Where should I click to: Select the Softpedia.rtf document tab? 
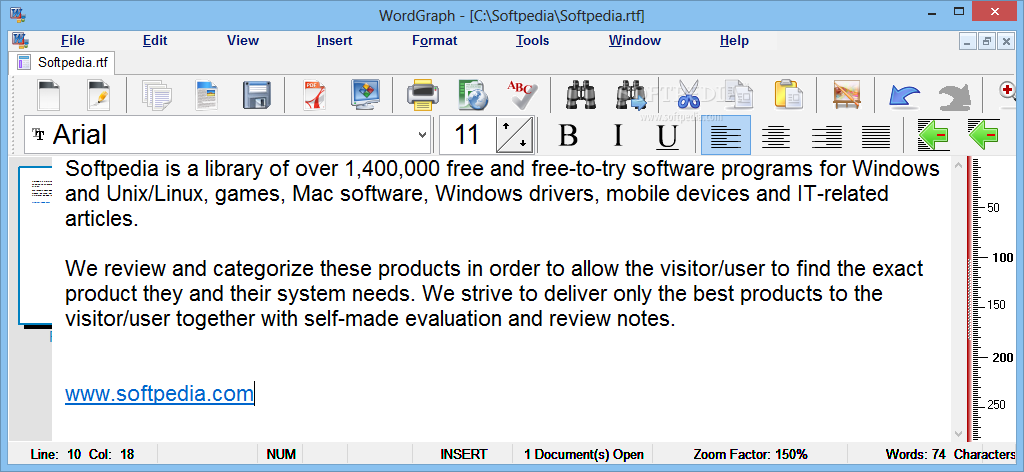(x=63, y=63)
